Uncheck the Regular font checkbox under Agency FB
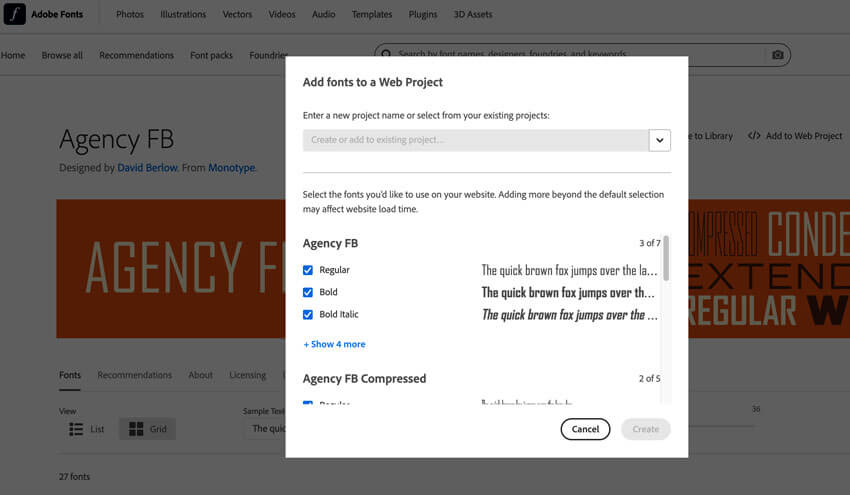The height and width of the screenshot is (495, 850). pyautogui.click(x=308, y=270)
